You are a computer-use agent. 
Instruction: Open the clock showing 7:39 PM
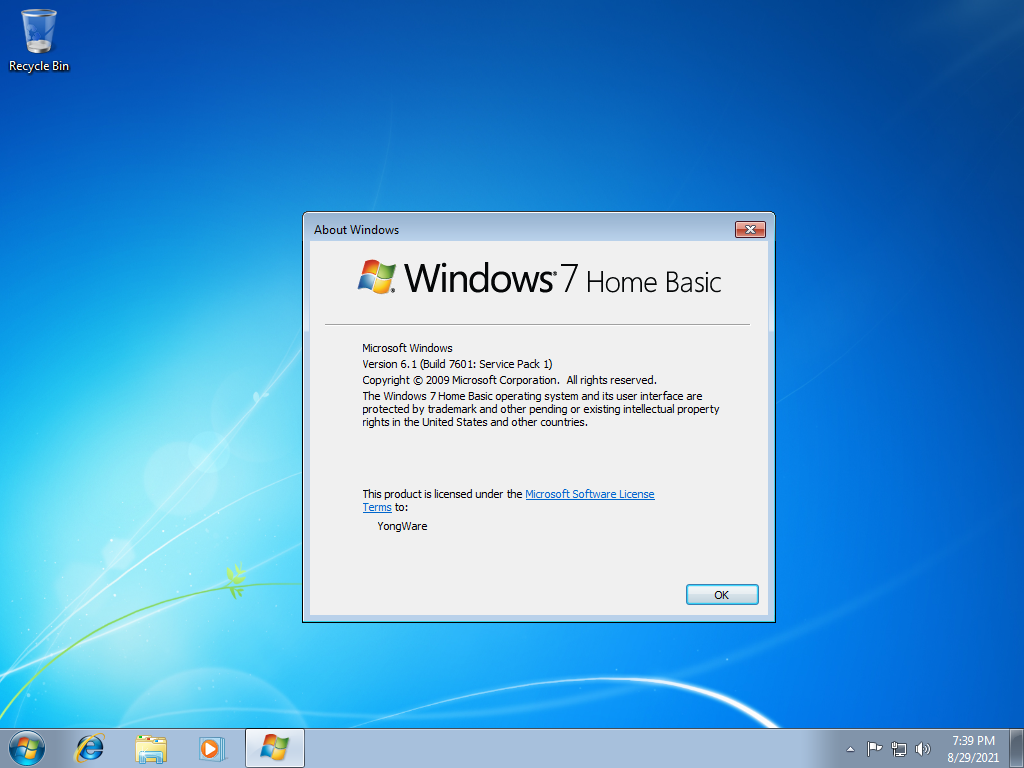point(973,748)
